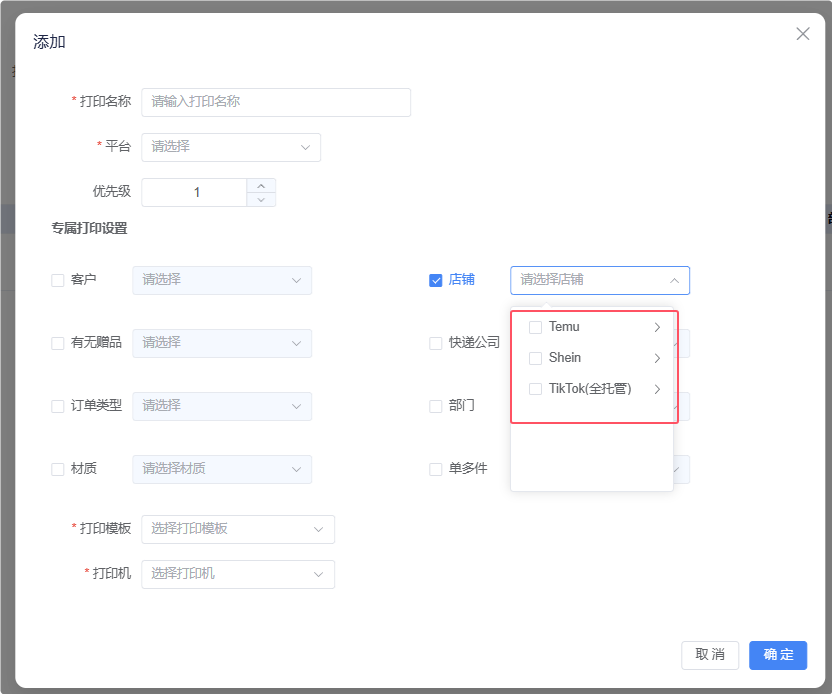Open the 打印模板 dropdown
832x694 pixels.
click(x=238, y=529)
